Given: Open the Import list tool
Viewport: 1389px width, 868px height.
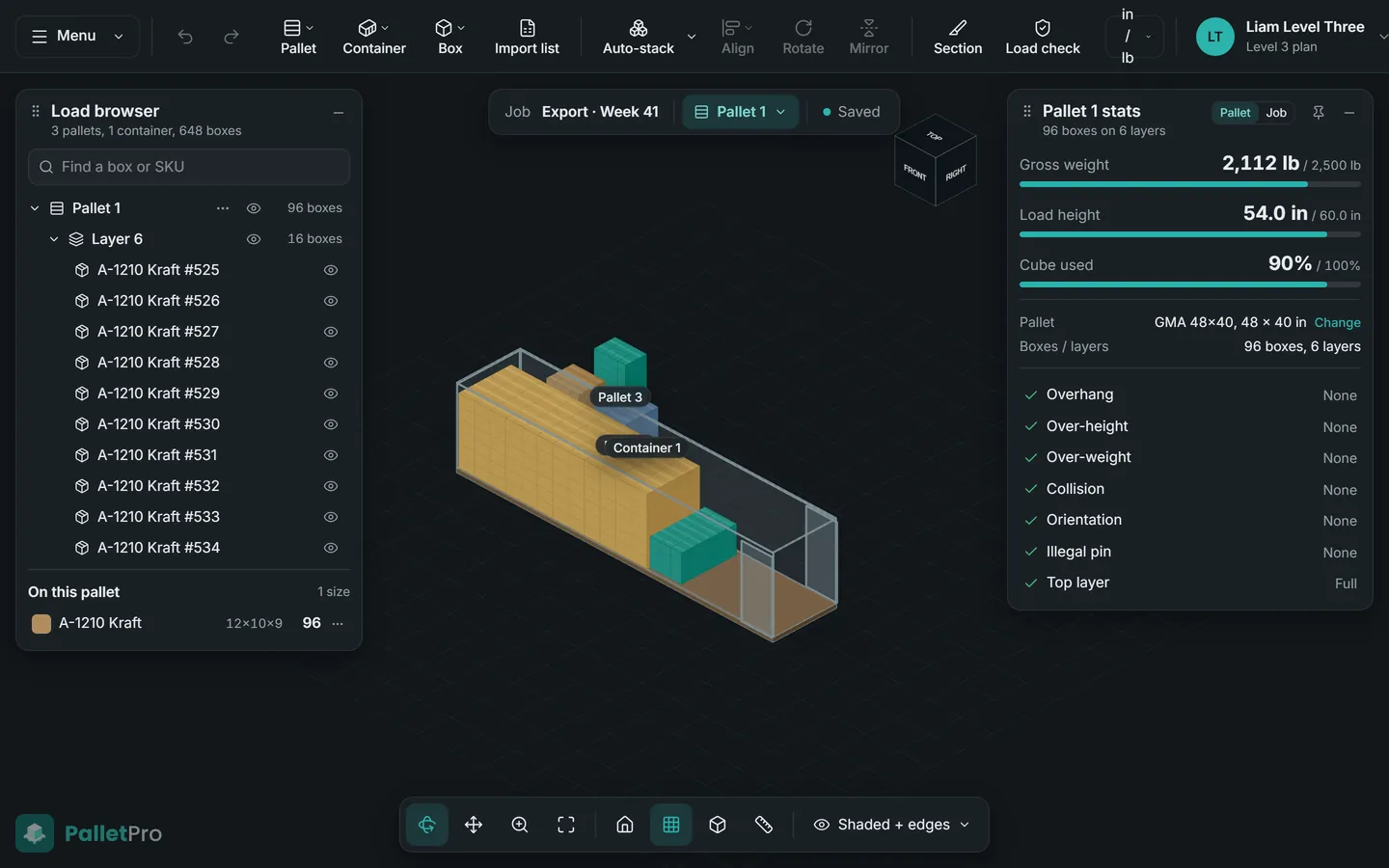Looking at the screenshot, I should pyautogui.click(x=527, y=37).
